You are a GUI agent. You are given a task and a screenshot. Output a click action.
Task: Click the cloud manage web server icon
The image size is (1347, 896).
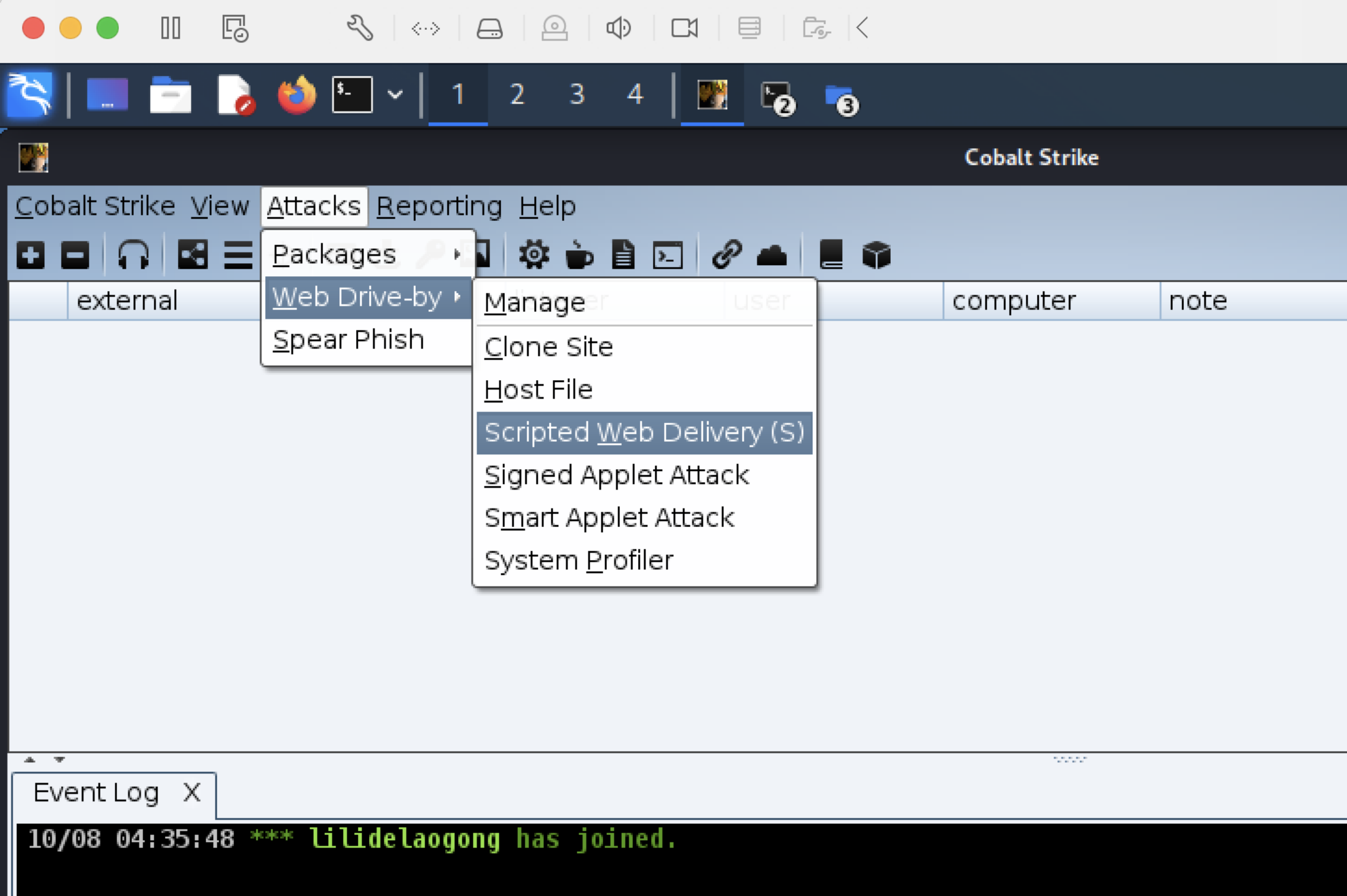(x=772, y=256)
